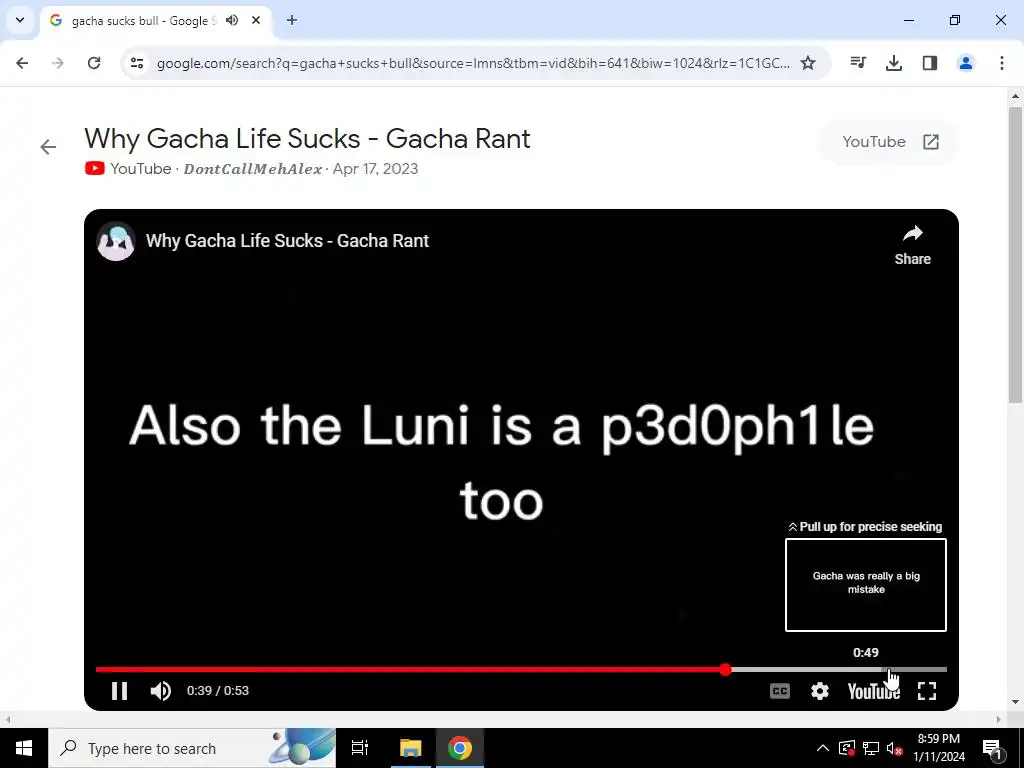Click the video title inside the player
This screenshot has width=1024, height=768.
pos(287,241)
